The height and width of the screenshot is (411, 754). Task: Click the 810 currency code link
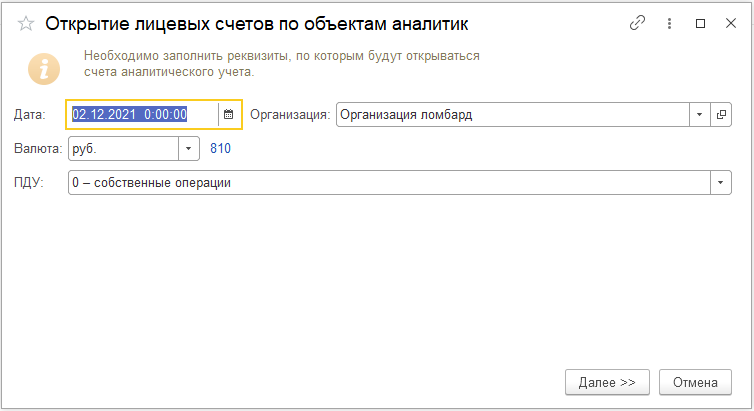(x=220, y=149)
